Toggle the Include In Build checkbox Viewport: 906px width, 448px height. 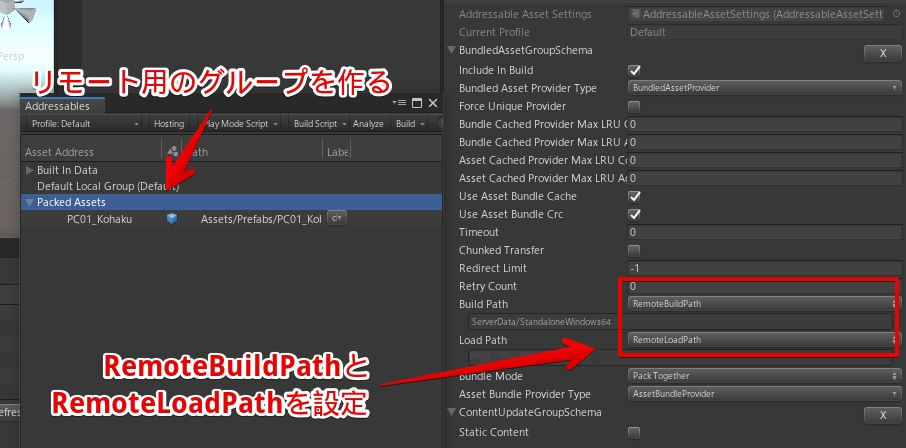tap(634, 71)
